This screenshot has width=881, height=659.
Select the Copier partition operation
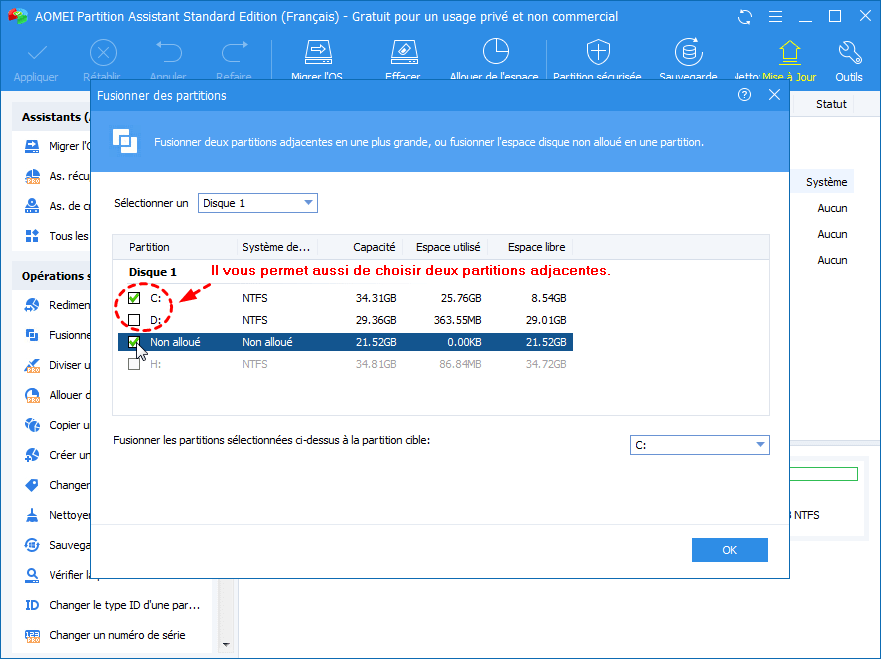click(x=57, y=425)
